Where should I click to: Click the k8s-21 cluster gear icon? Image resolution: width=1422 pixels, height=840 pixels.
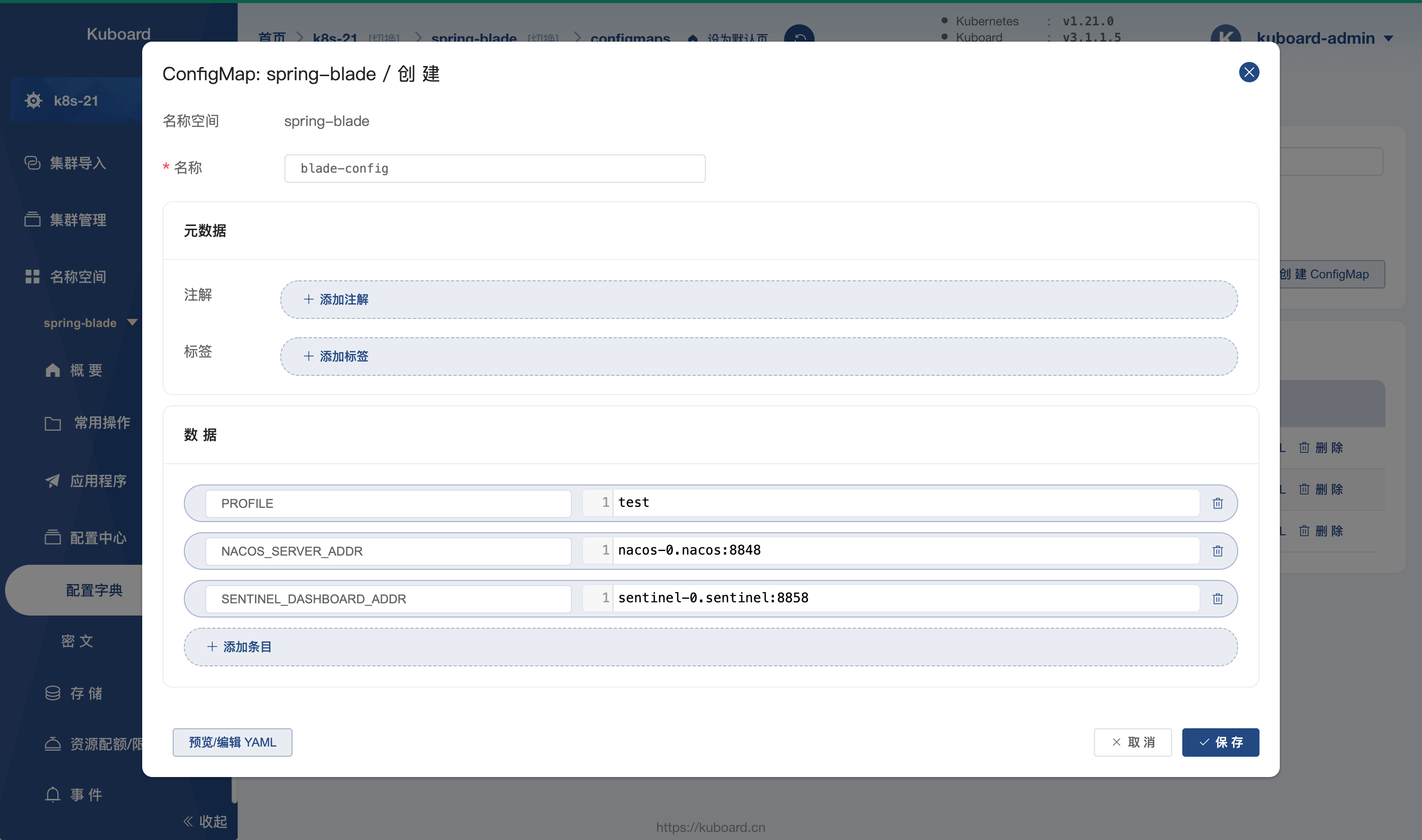tap(34, 101)
